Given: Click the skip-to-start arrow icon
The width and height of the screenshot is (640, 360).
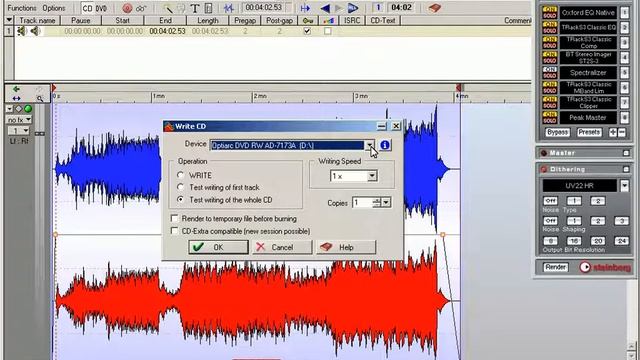Looking at the screenshot, I should [305, 8].
